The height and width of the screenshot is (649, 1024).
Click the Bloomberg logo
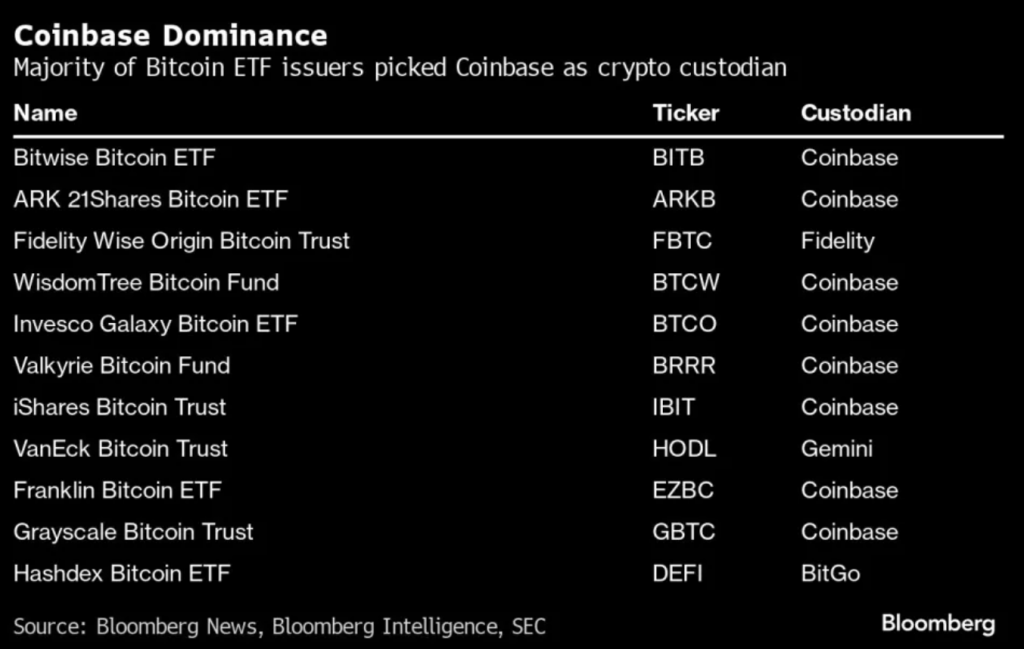point(938,624)
